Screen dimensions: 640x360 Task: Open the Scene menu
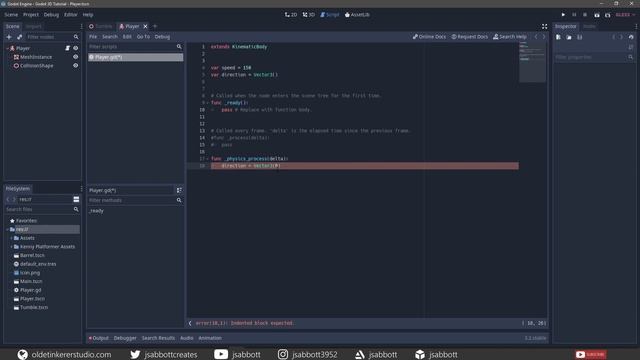[11, 15]
